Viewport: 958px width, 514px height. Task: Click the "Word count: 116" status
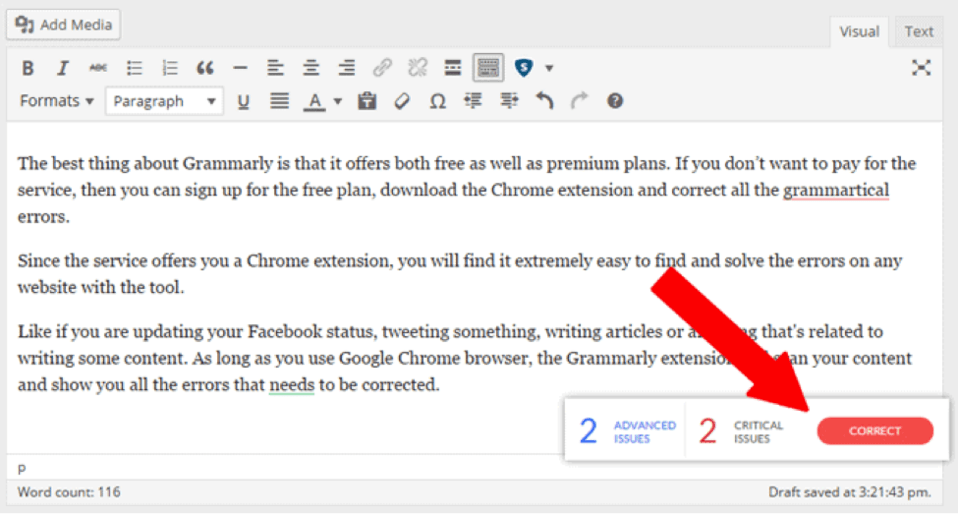[x=69, y=492]
